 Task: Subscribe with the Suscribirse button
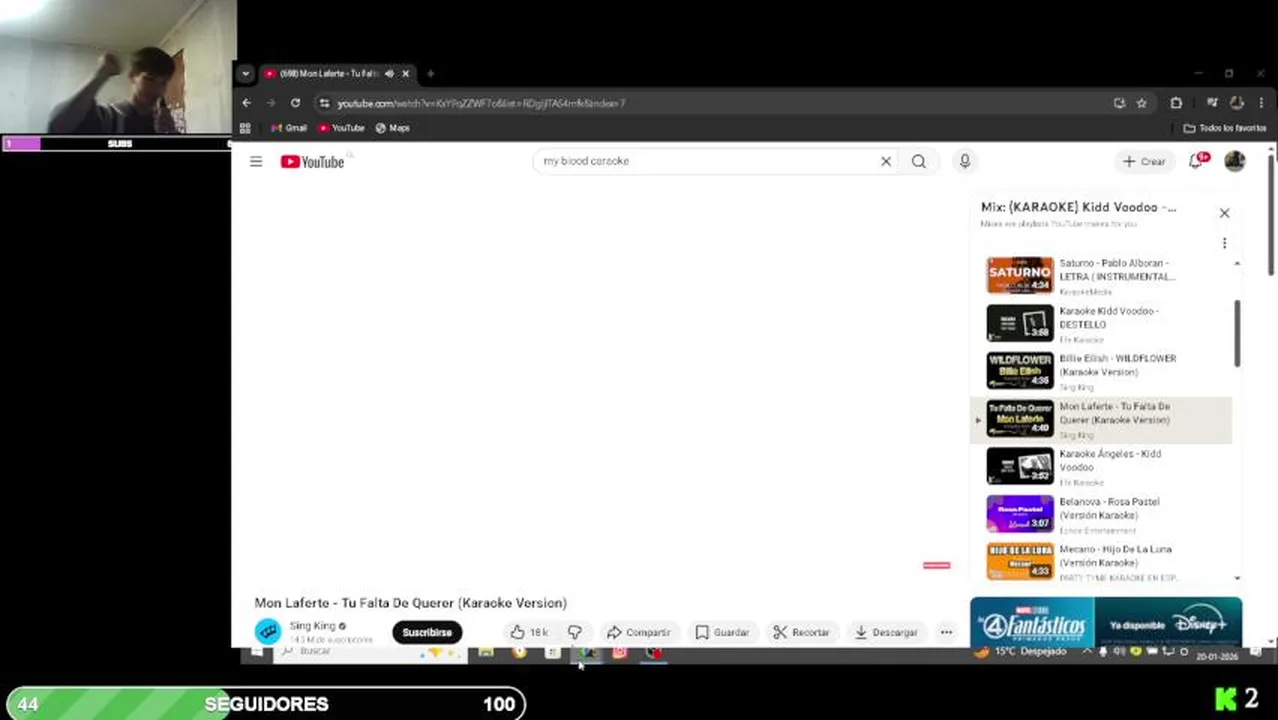pos(427,632)
